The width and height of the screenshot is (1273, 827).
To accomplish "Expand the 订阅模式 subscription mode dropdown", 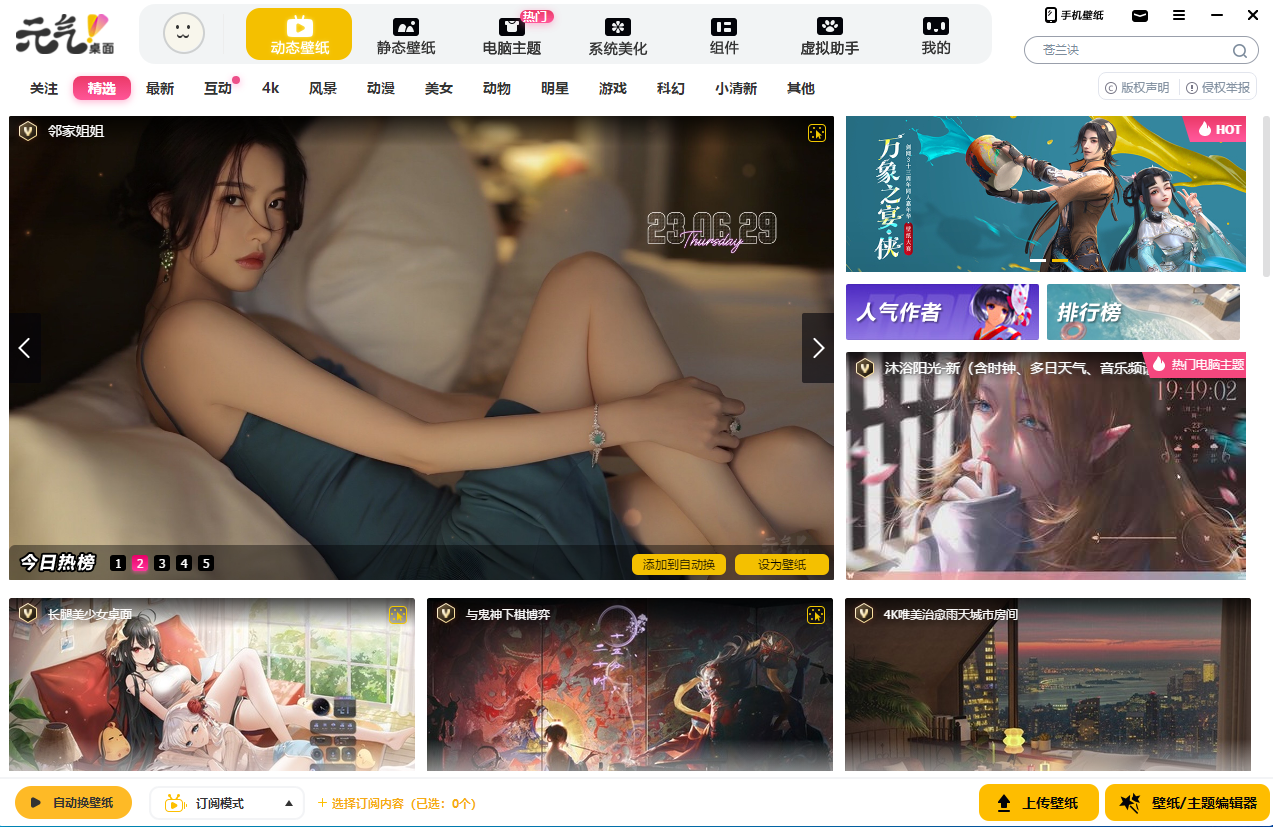I will click(227, 802).
